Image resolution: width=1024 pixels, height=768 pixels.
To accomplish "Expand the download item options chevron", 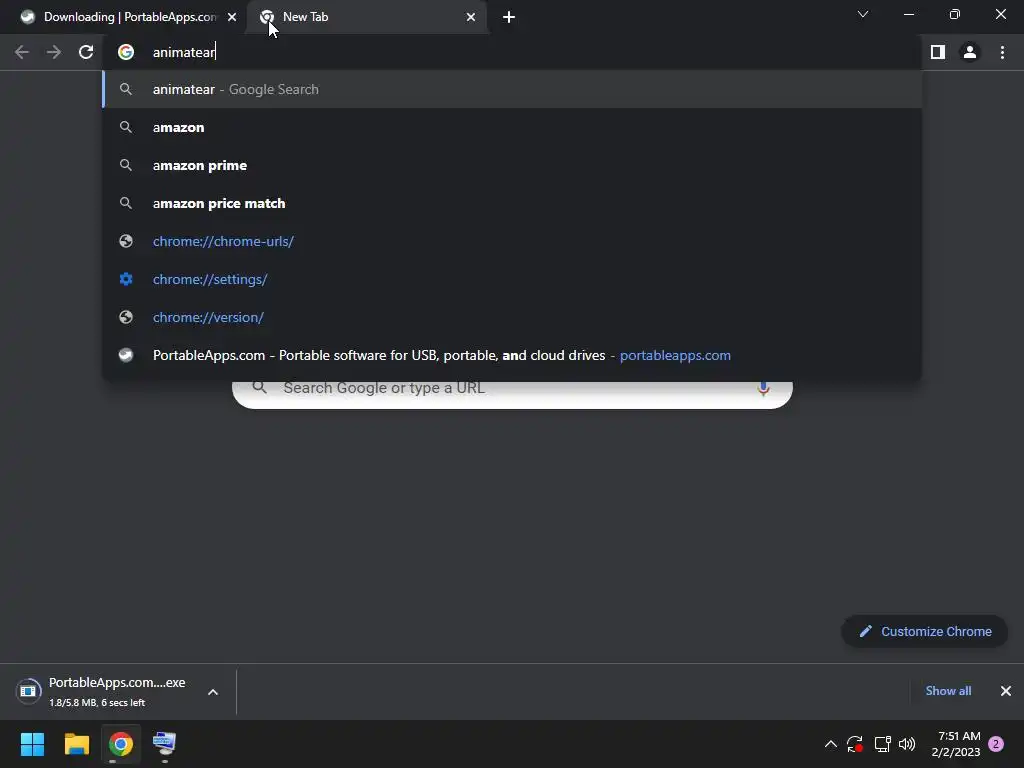I will [213, 692].
